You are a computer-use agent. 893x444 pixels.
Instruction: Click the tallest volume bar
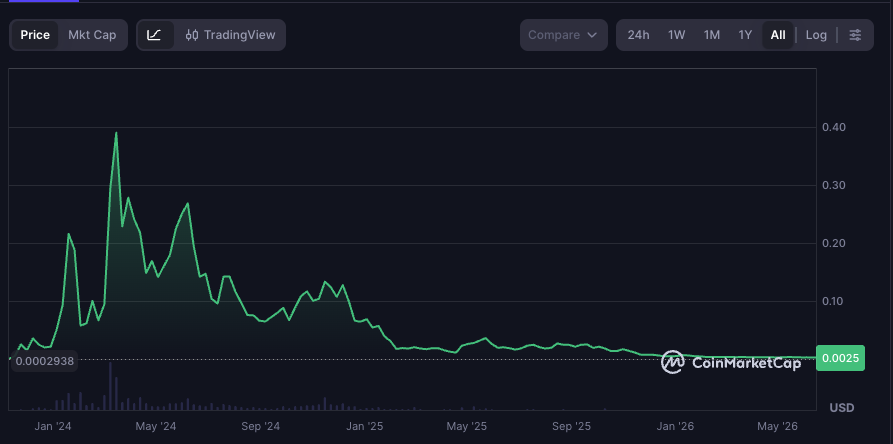coord(110,386)
